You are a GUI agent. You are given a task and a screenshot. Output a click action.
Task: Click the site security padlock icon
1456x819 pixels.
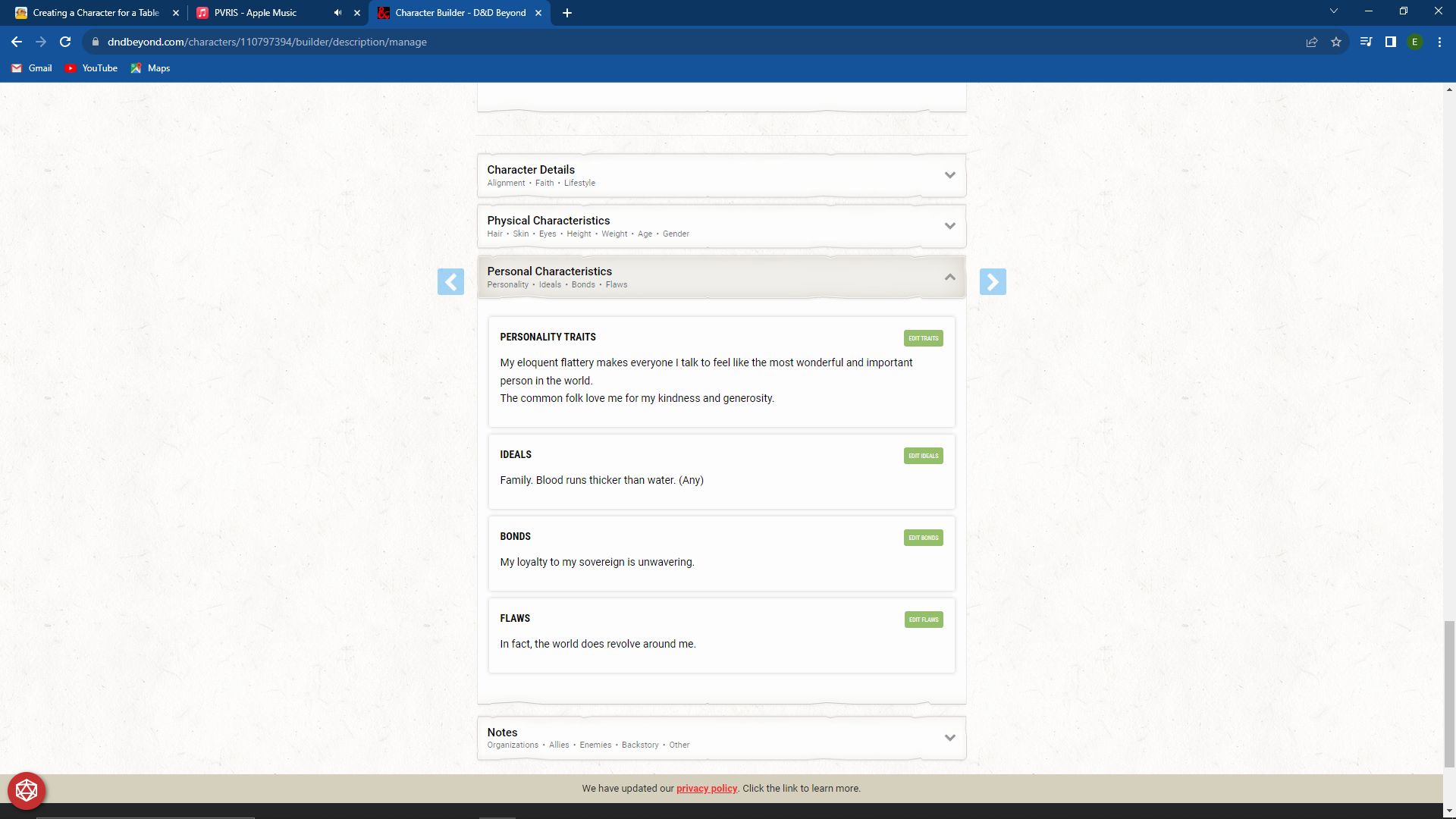(x=96, y=42)
